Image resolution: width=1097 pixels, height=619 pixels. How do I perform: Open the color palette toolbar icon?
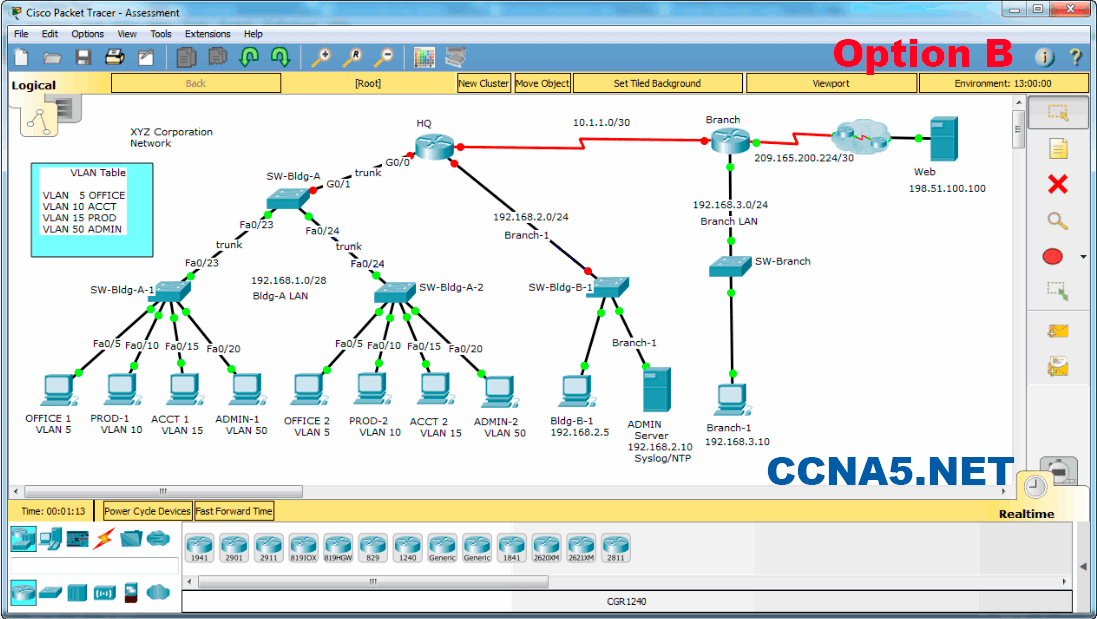424,57
